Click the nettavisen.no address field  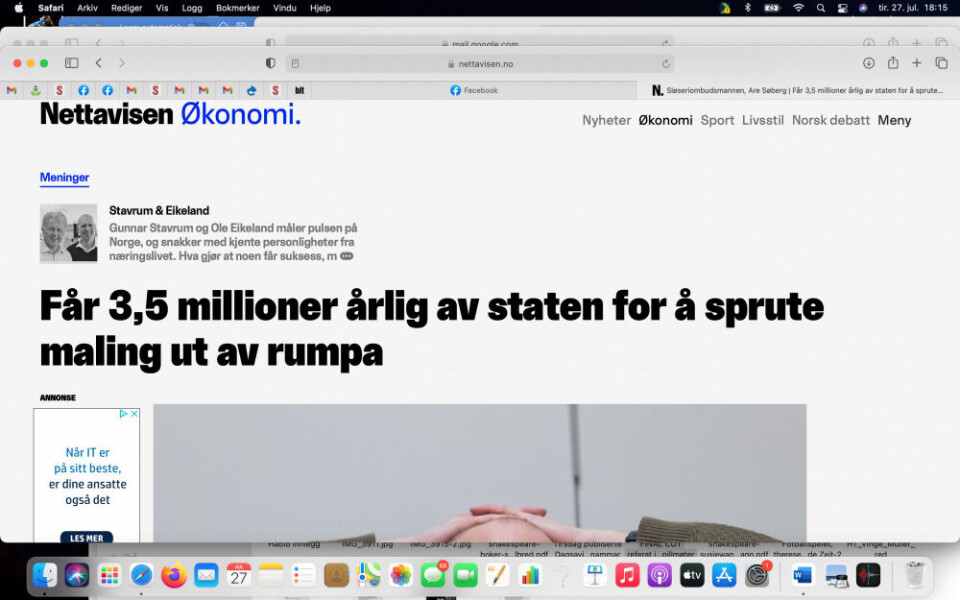[480, 63]
